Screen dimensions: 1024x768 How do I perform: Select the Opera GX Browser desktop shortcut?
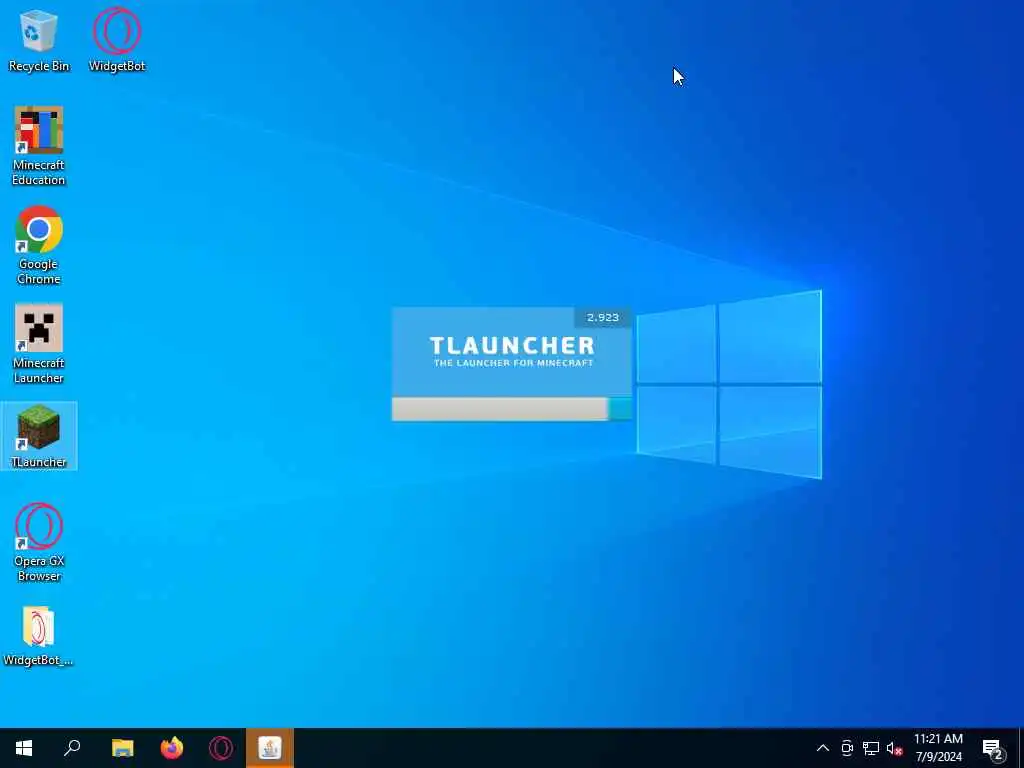[x=39, y=542]
